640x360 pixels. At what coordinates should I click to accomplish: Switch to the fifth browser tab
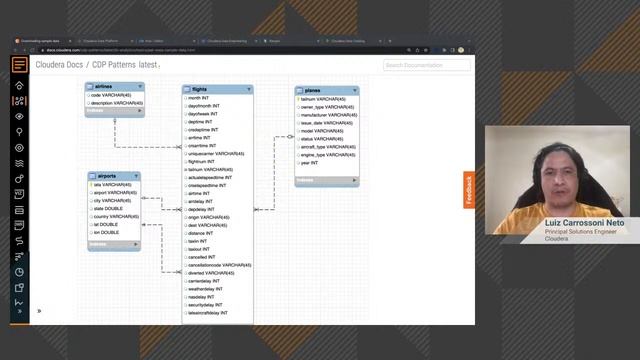[290, 41]
